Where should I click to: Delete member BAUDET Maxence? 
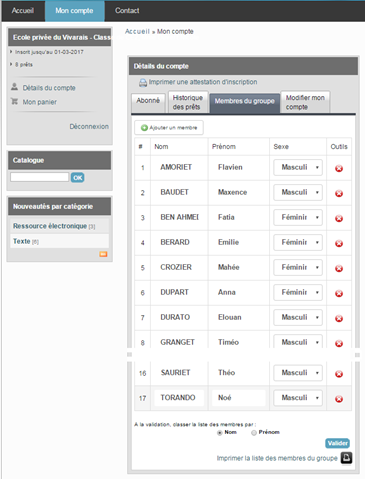[x=339, y=193]
